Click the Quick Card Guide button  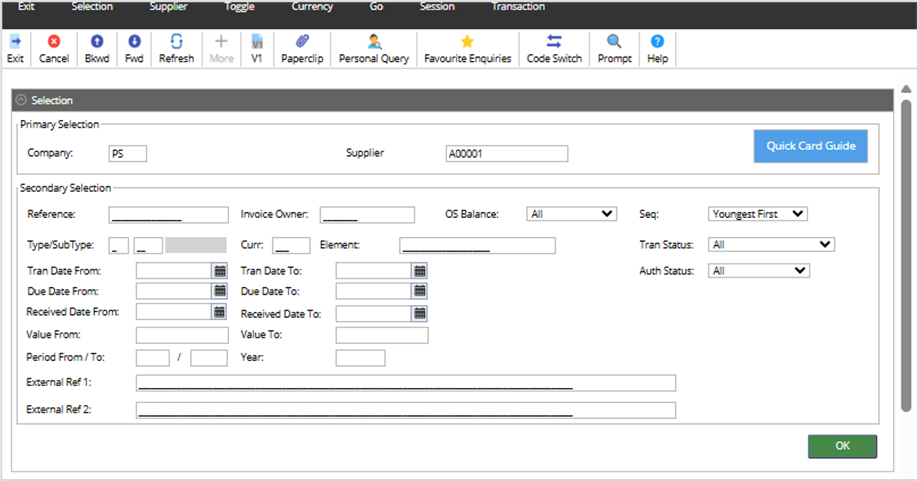click(x=811, y=146)
